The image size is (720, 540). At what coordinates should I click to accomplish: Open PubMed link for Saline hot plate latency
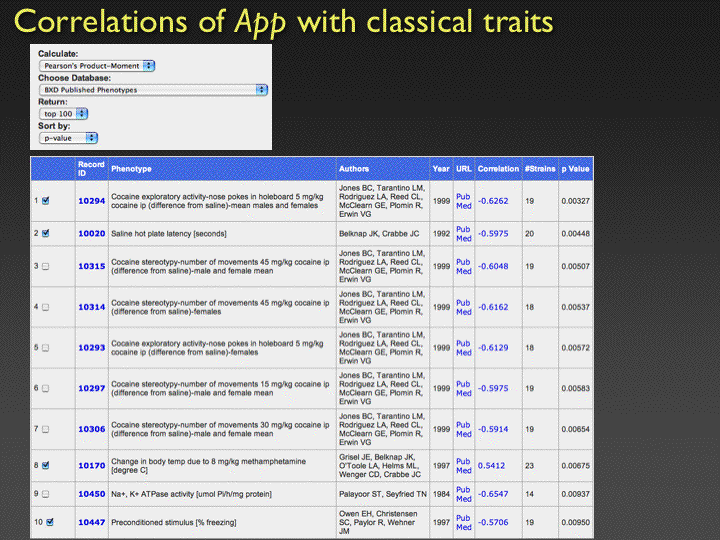click(464, 234)
